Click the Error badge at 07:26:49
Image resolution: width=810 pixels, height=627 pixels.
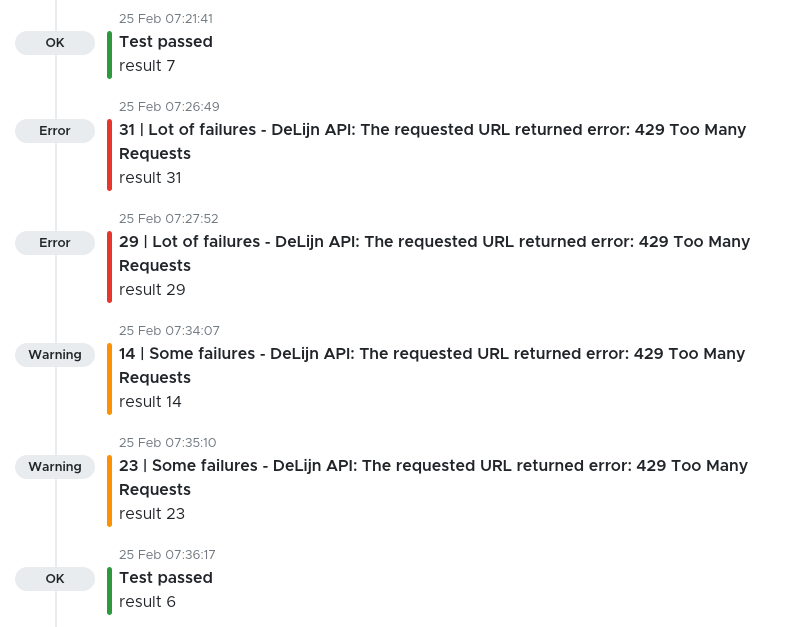coord(54,131)
